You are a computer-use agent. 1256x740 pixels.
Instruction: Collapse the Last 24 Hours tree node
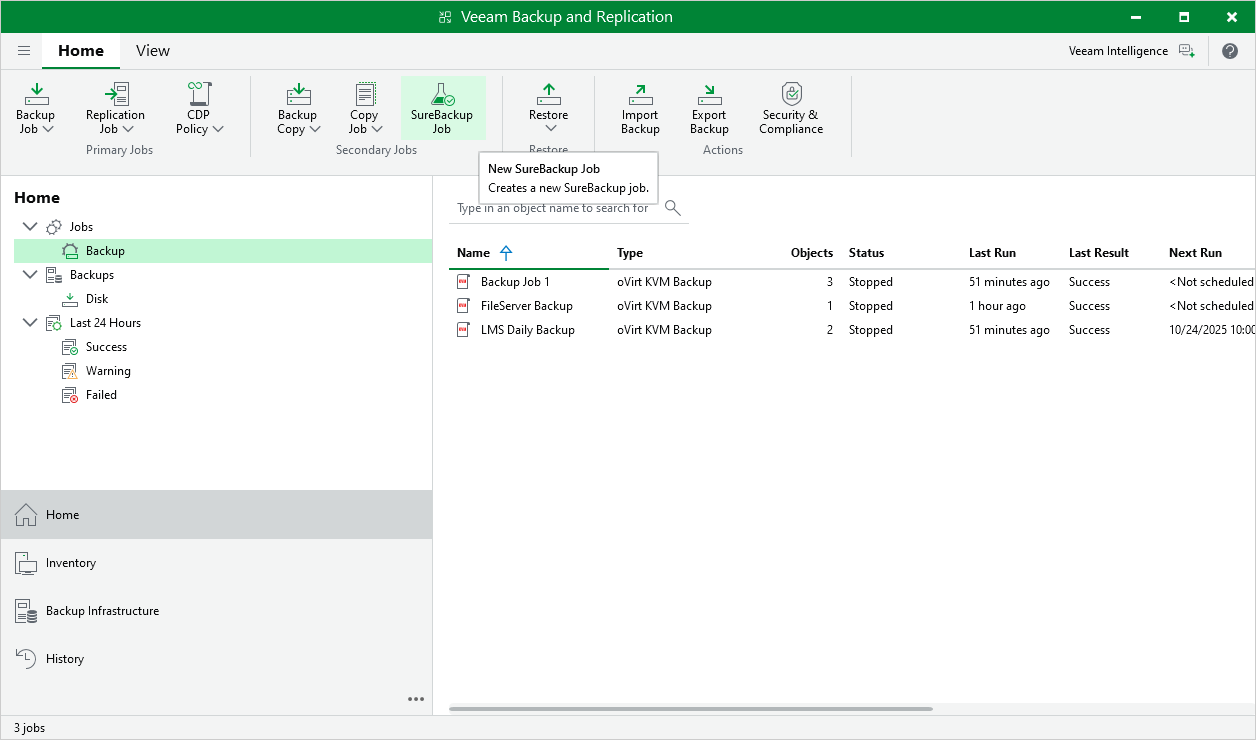pos(29,322)
